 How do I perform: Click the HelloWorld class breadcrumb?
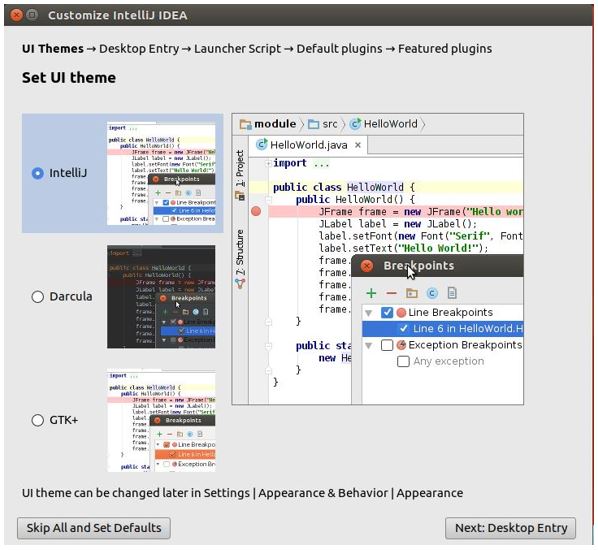383,124
